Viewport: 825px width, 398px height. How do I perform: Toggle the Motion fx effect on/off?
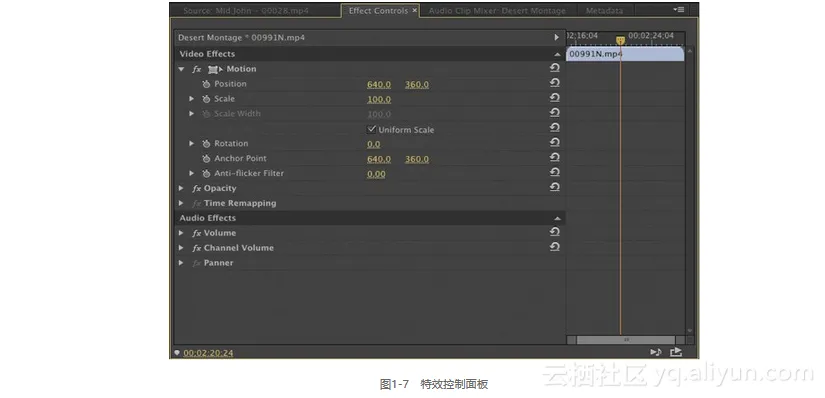pyautogui.click(x=197, y=69)
